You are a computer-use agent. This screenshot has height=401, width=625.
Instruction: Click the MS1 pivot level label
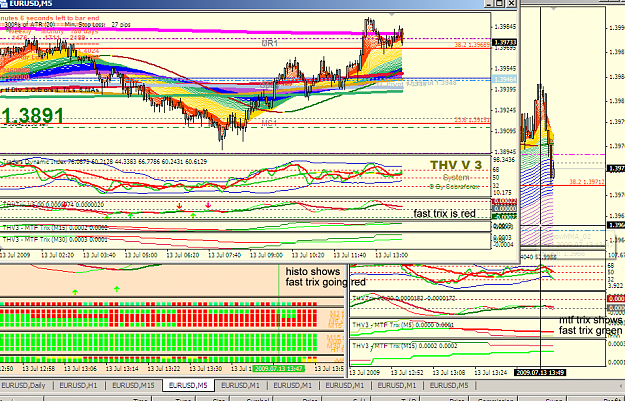pyautogui.click(x=269, y=124)
